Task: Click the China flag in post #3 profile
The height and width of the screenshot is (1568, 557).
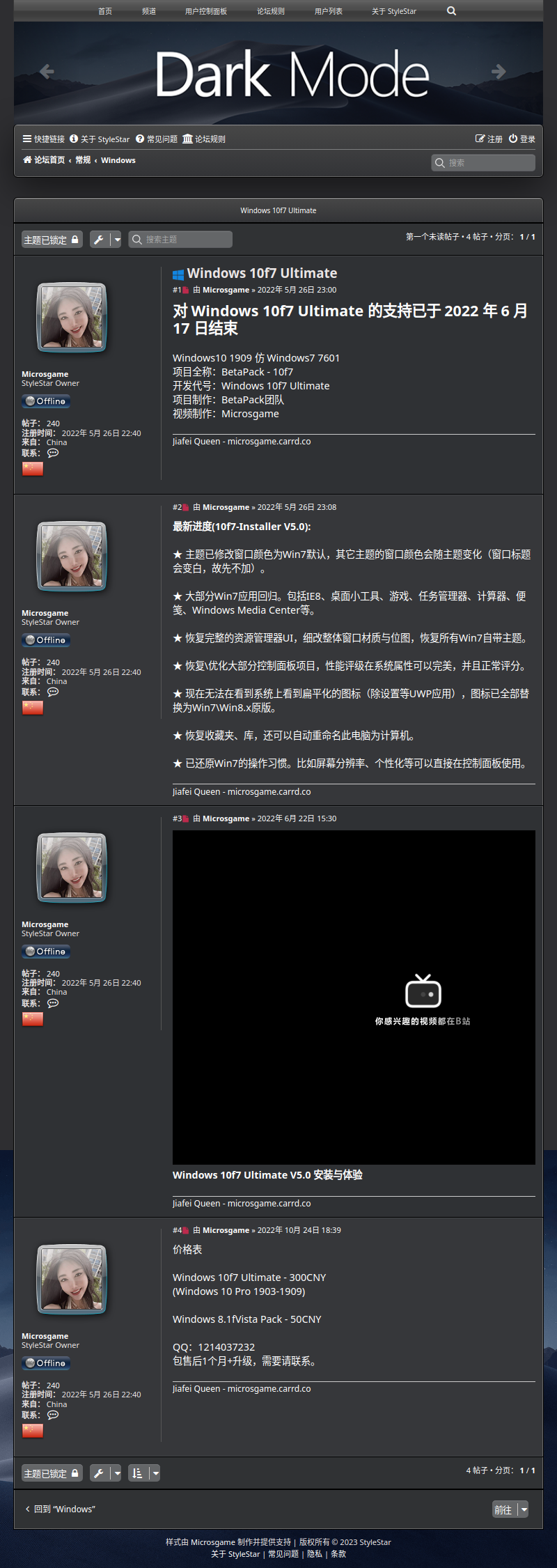Action: tap(33, 1019)
